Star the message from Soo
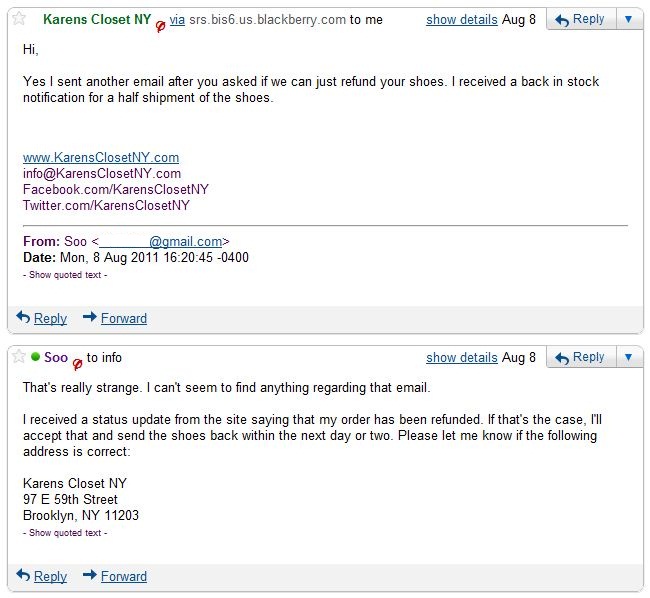Viewport: 650px width, 598px height. (x=19, y=356)
